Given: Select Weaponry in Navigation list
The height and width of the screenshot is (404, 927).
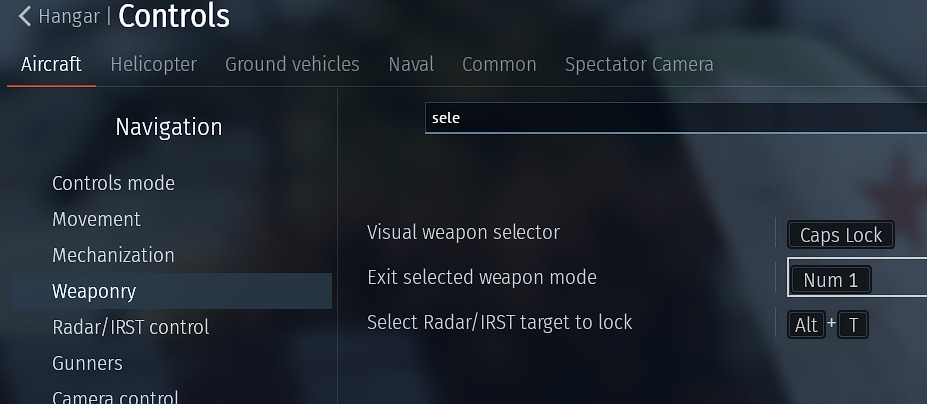Looking at the screenshot, I should tap(94, 291).
